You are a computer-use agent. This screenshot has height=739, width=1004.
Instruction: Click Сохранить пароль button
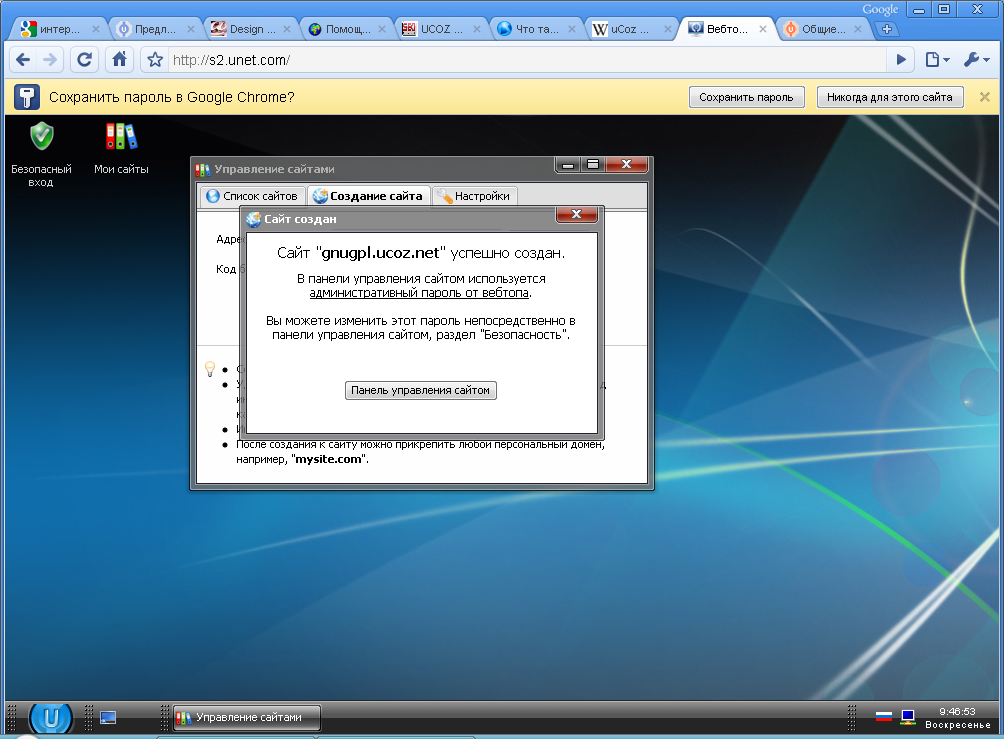point(747,97)
